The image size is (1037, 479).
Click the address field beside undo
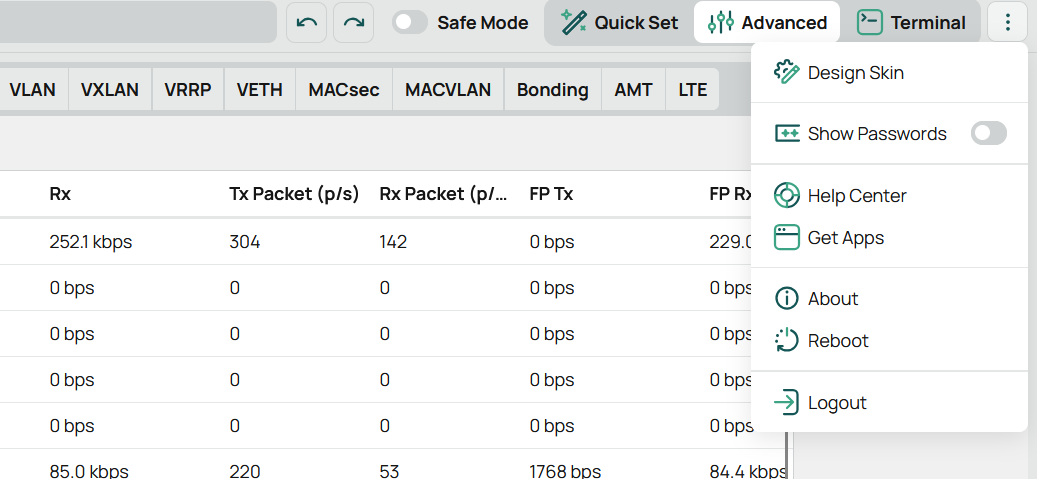point(138,22)
